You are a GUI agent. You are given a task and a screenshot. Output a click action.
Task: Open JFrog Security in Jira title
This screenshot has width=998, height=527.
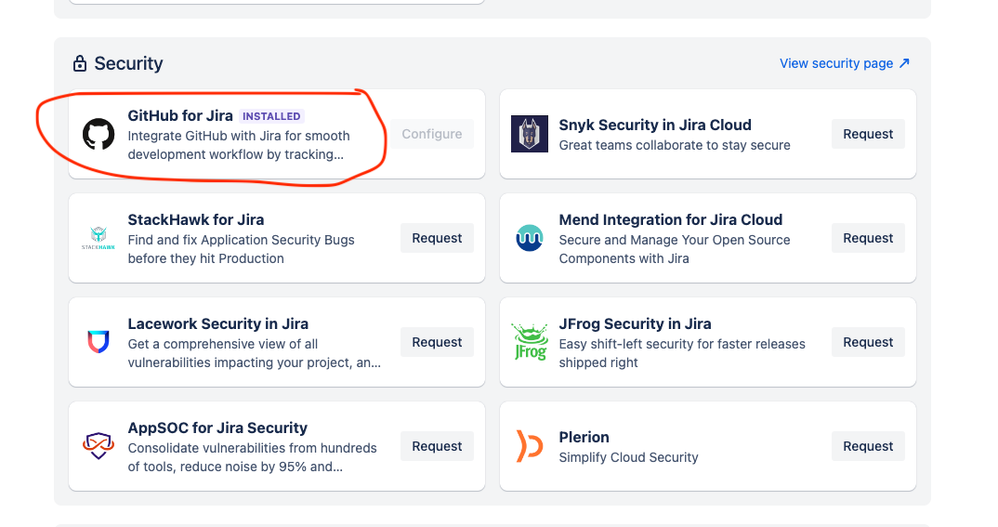coord(635,323)
